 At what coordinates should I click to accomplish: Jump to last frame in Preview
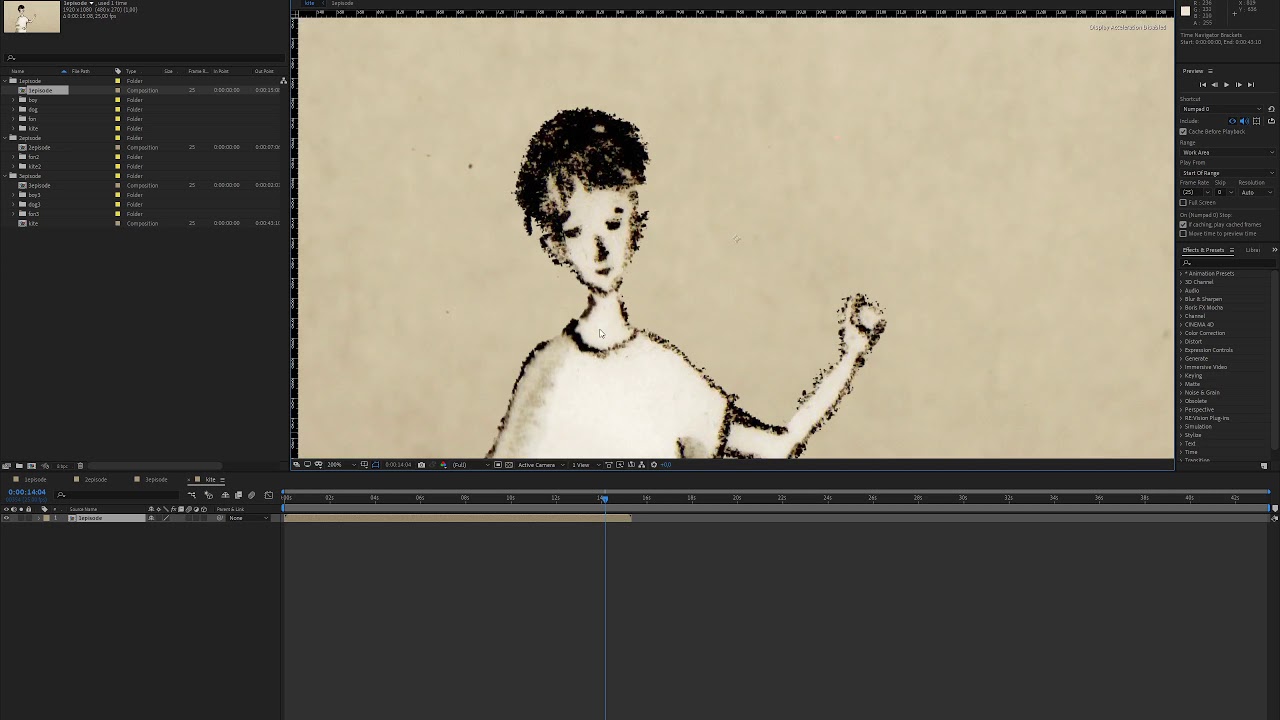click(1250, 85)
